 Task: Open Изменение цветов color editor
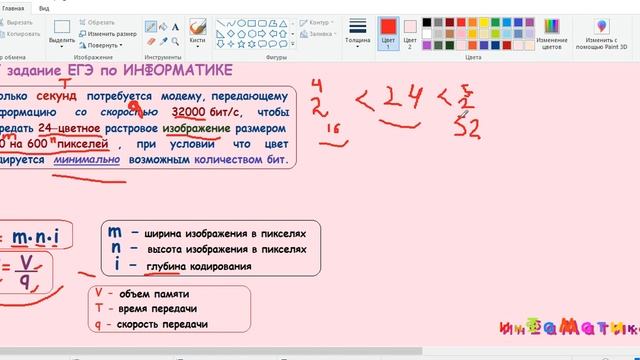tap(551, 34)
